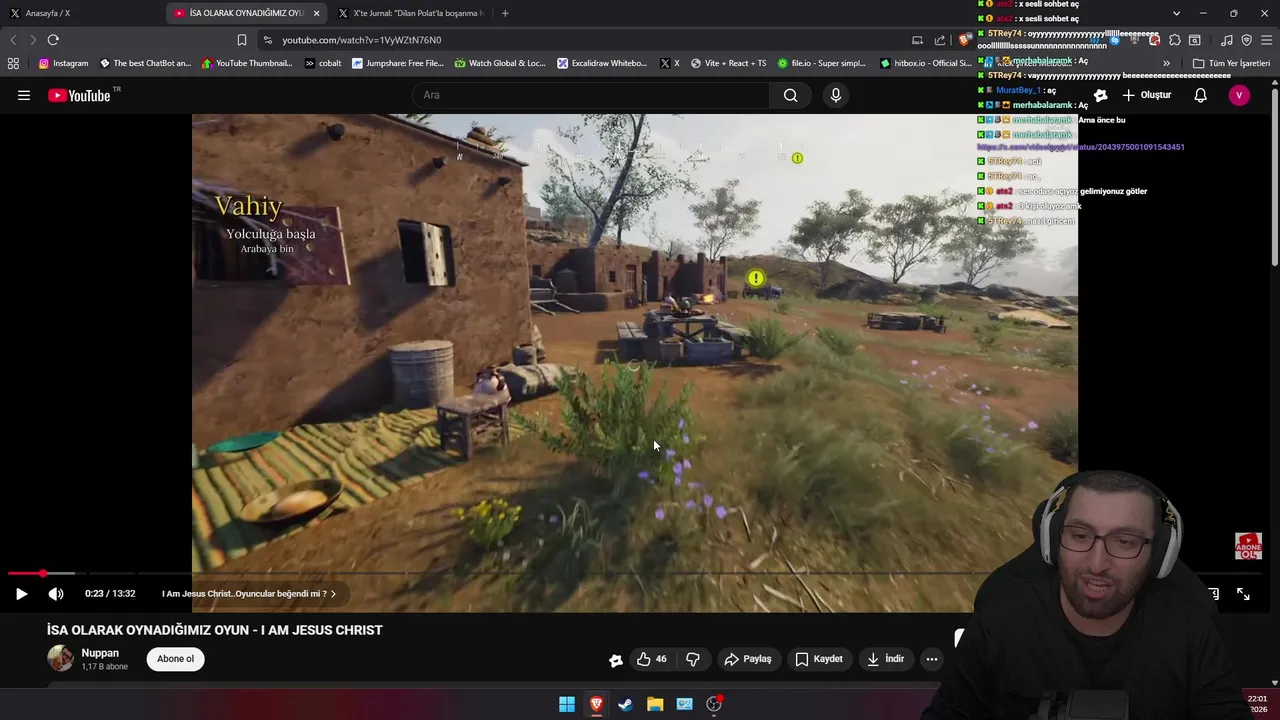Open the Brave VPN shield icon
1280x720 pixels.
click(x=1247, y=40)
